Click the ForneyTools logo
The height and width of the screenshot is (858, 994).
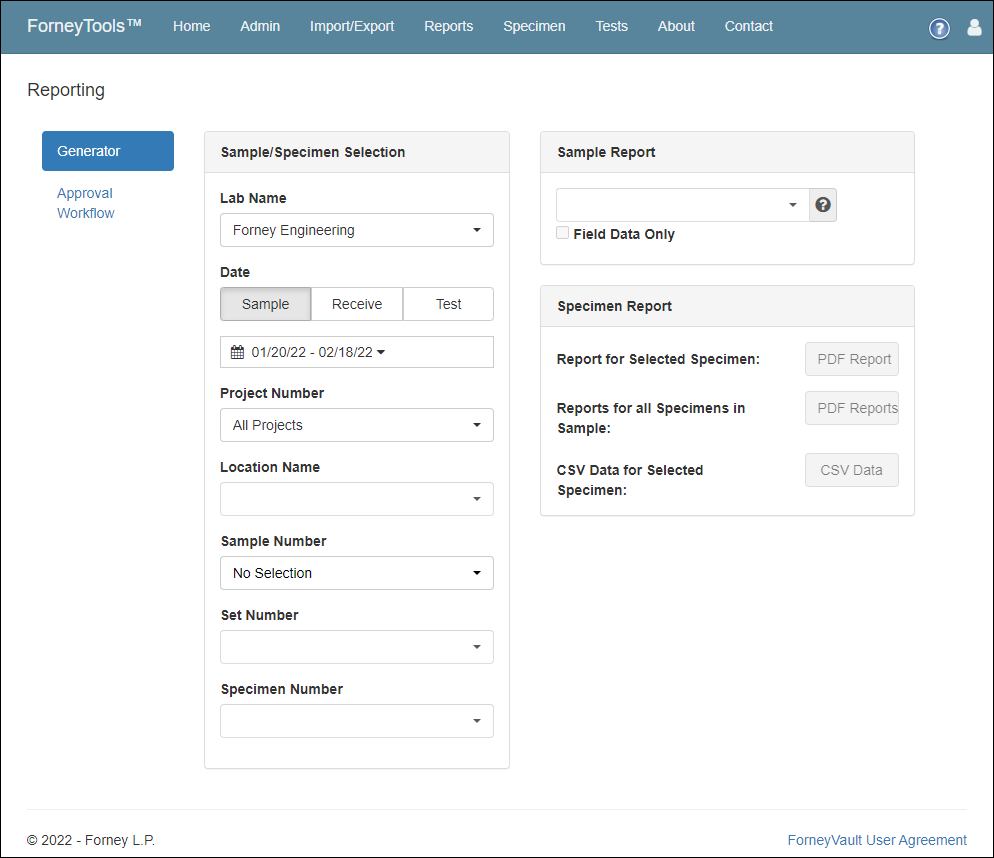coord(84,26)
